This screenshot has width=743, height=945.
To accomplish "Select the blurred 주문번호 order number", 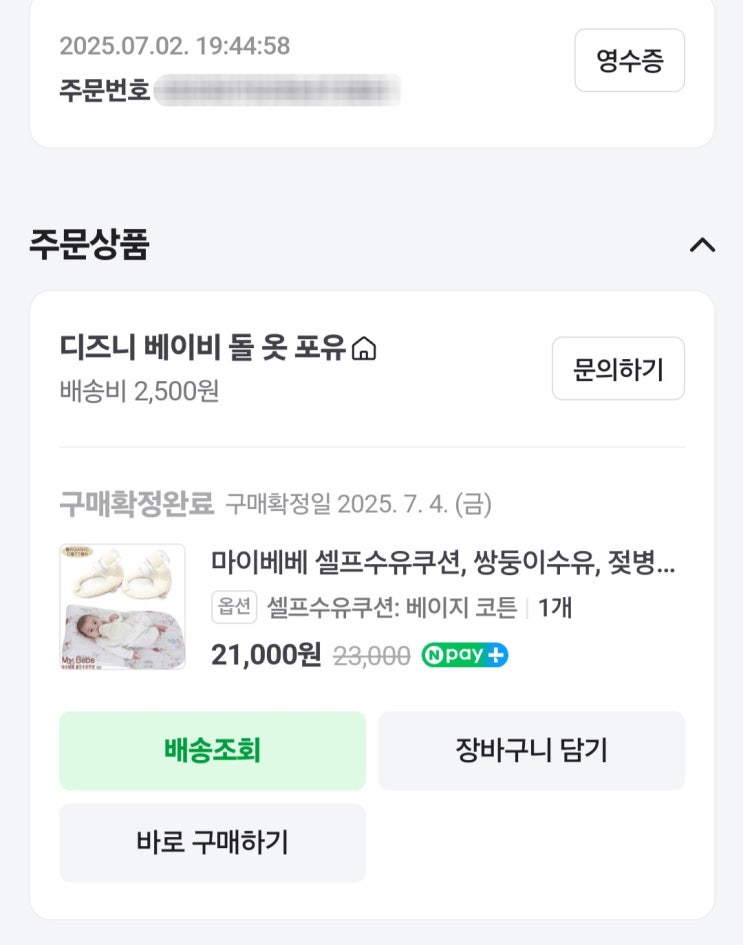I will 277,90.
